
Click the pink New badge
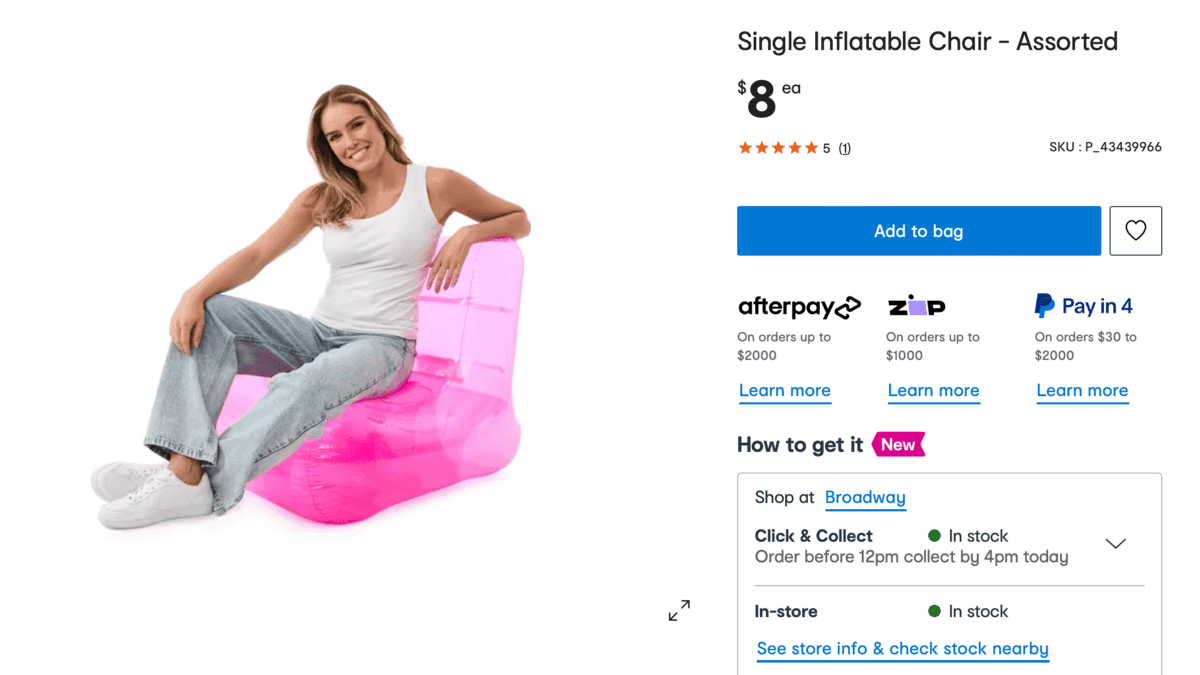pos(898,445)
